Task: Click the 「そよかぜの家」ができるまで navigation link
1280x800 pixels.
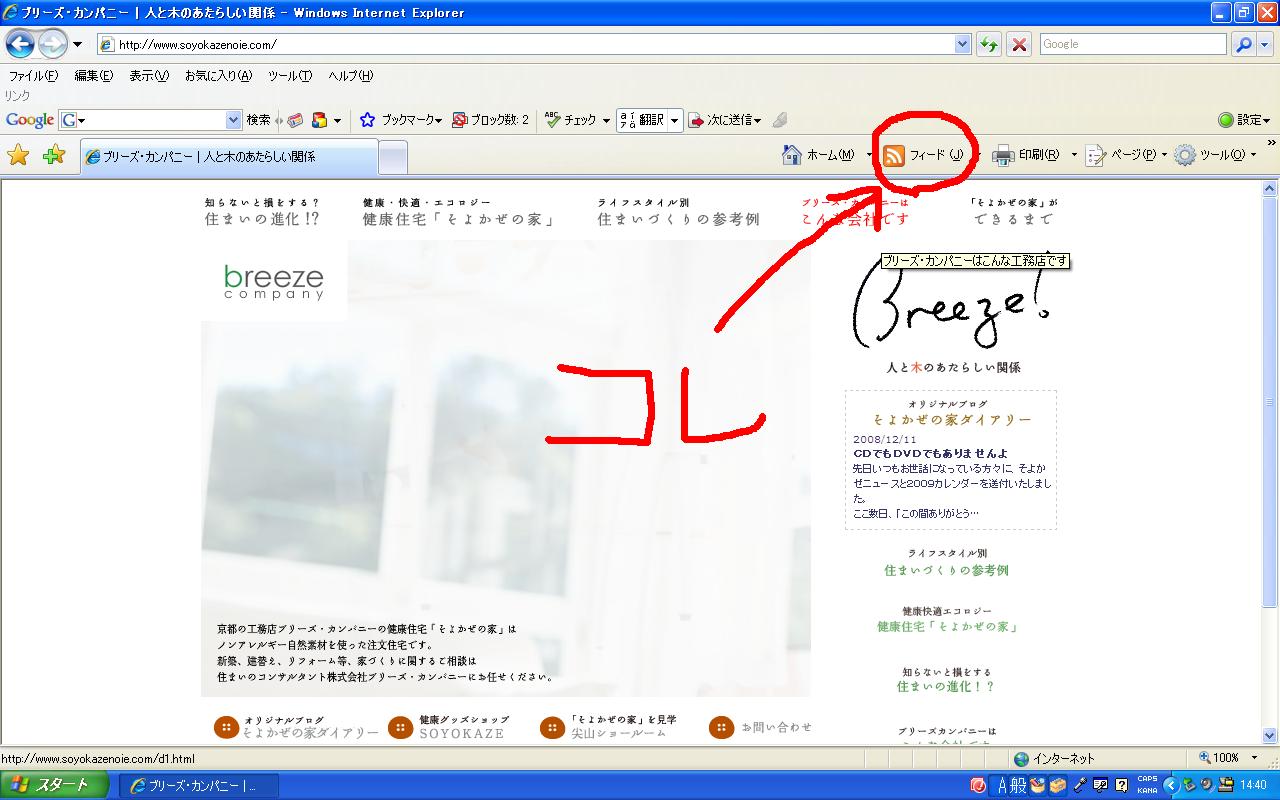Action: point(1013,212)
